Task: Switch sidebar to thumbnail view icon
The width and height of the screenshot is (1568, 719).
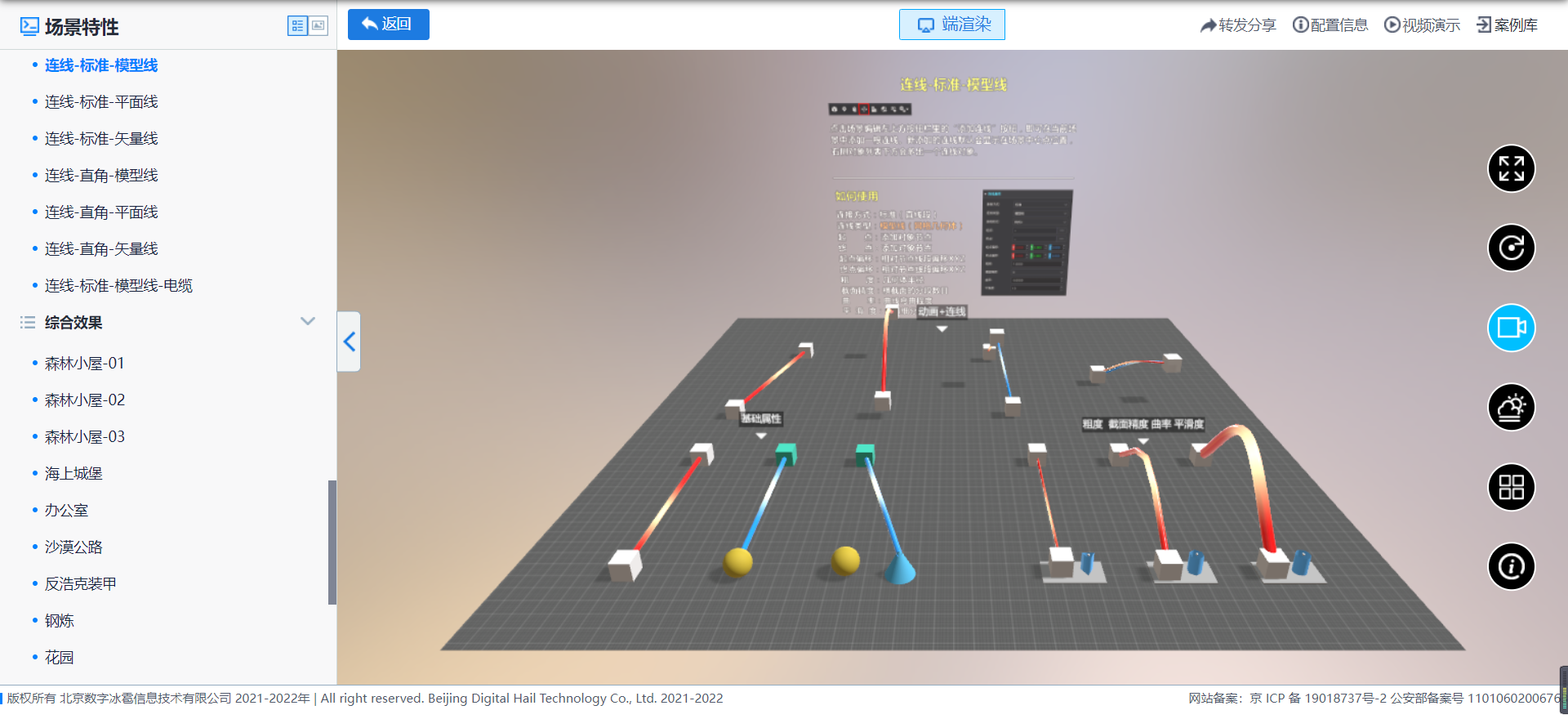Action: click(318, 26)
